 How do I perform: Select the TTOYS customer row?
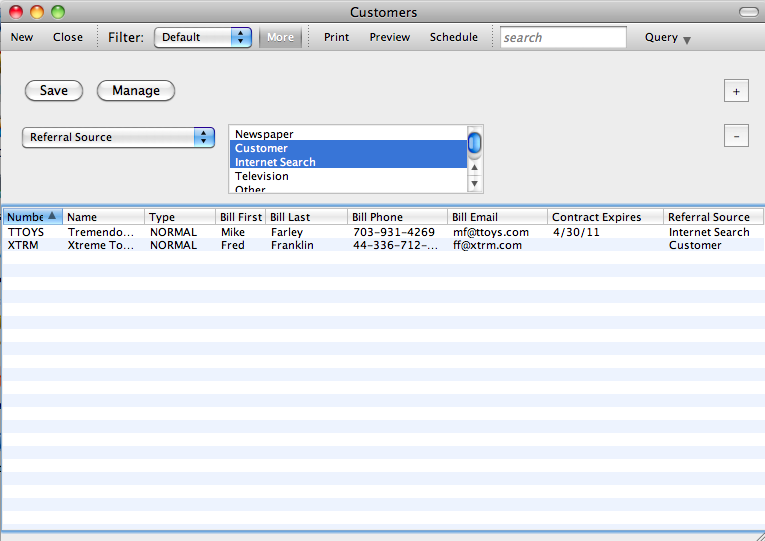[300, 232]
